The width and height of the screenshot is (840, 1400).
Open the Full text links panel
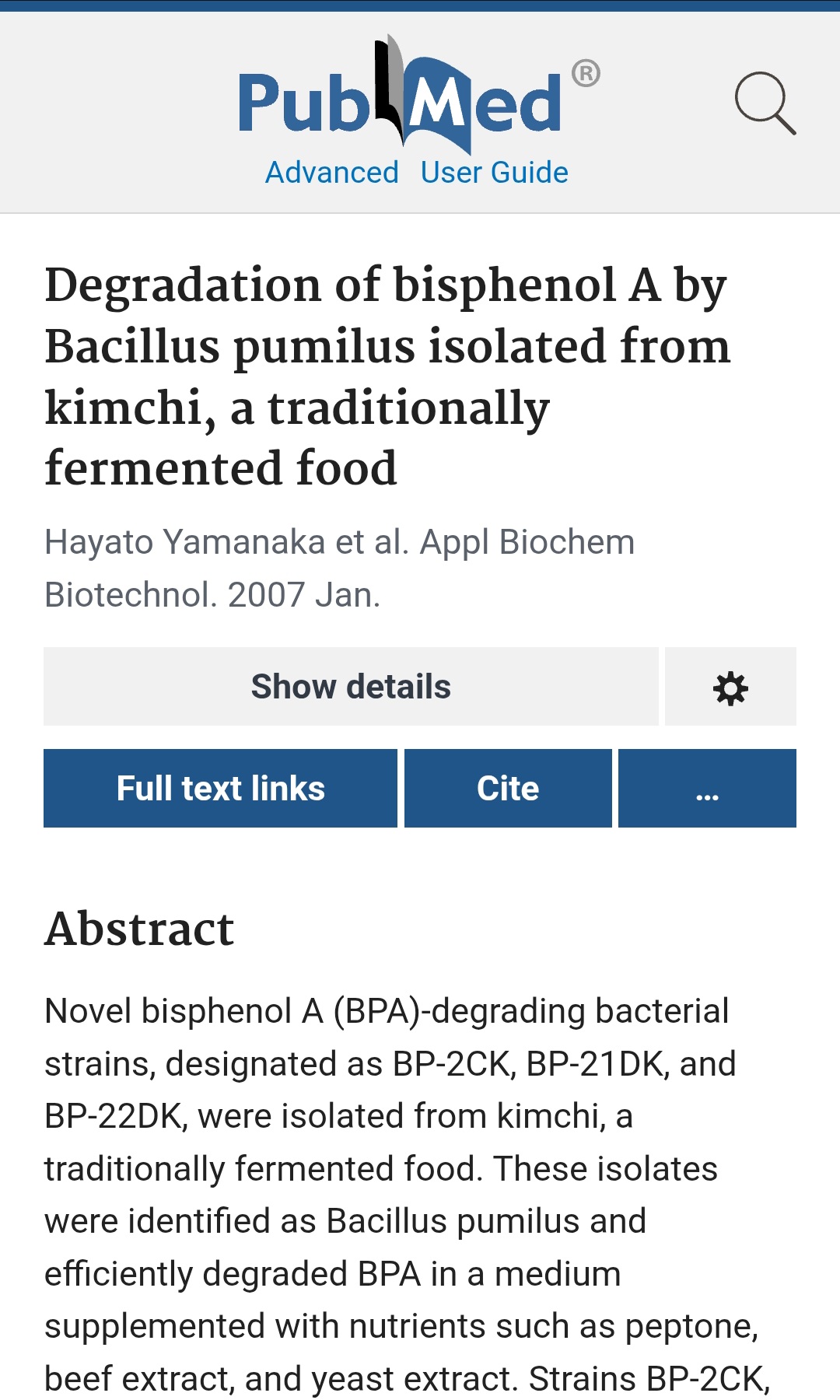pyautogui.click(x=220, y=788)
